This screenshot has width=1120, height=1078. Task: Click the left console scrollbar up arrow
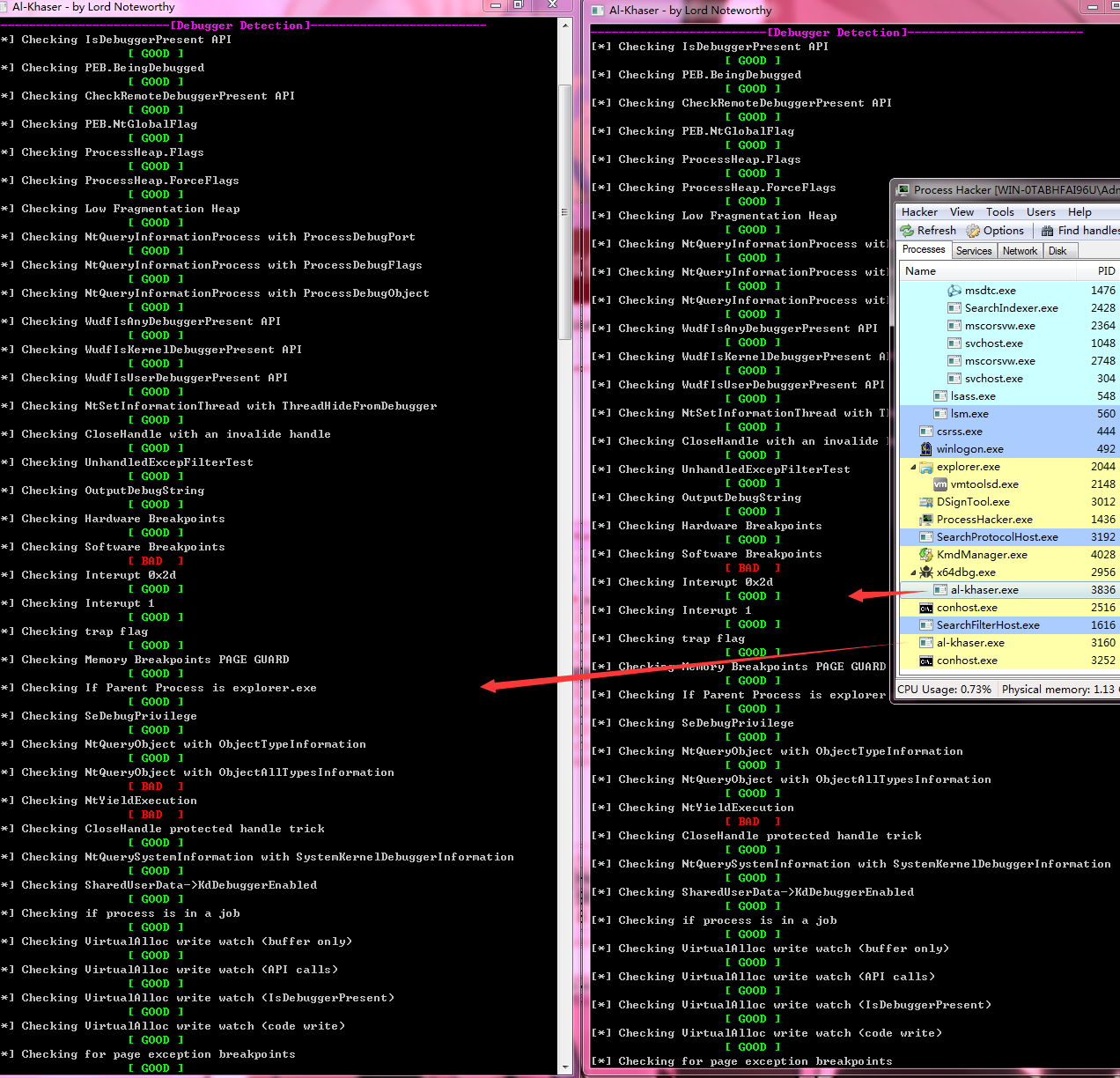(x=565, y=25)
